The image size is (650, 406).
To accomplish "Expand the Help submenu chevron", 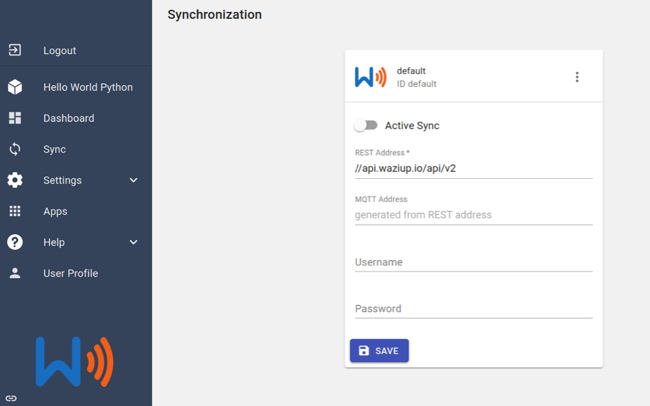I will 133,242.
